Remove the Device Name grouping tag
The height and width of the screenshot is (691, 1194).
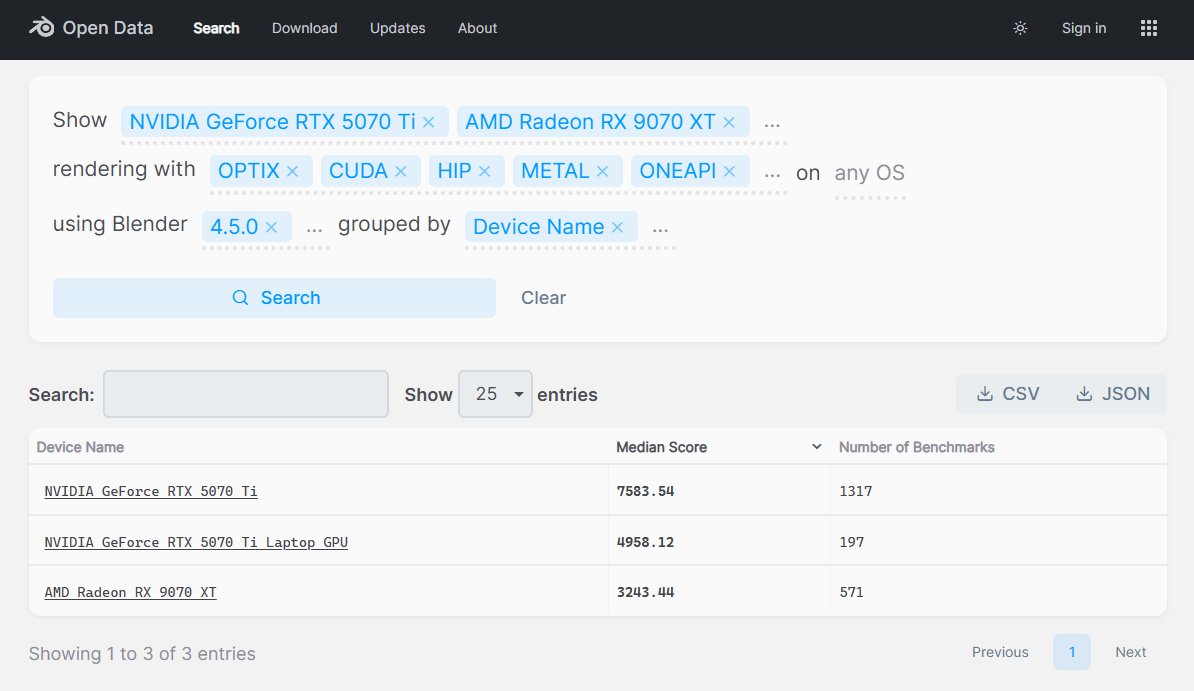click(x=618, y=227)
